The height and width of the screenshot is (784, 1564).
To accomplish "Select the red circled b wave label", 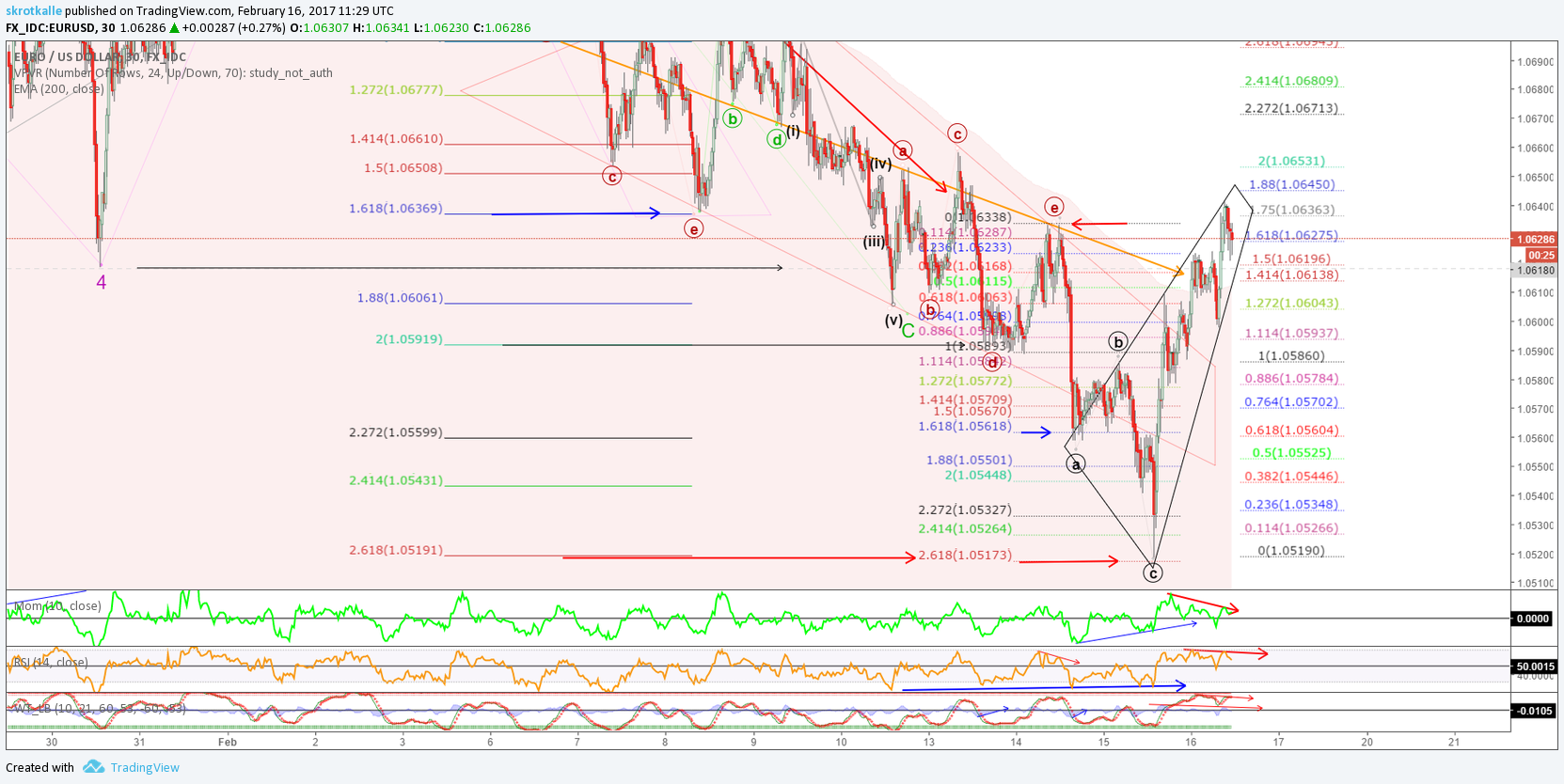I will pyautogui.click(x=930, y=309).
